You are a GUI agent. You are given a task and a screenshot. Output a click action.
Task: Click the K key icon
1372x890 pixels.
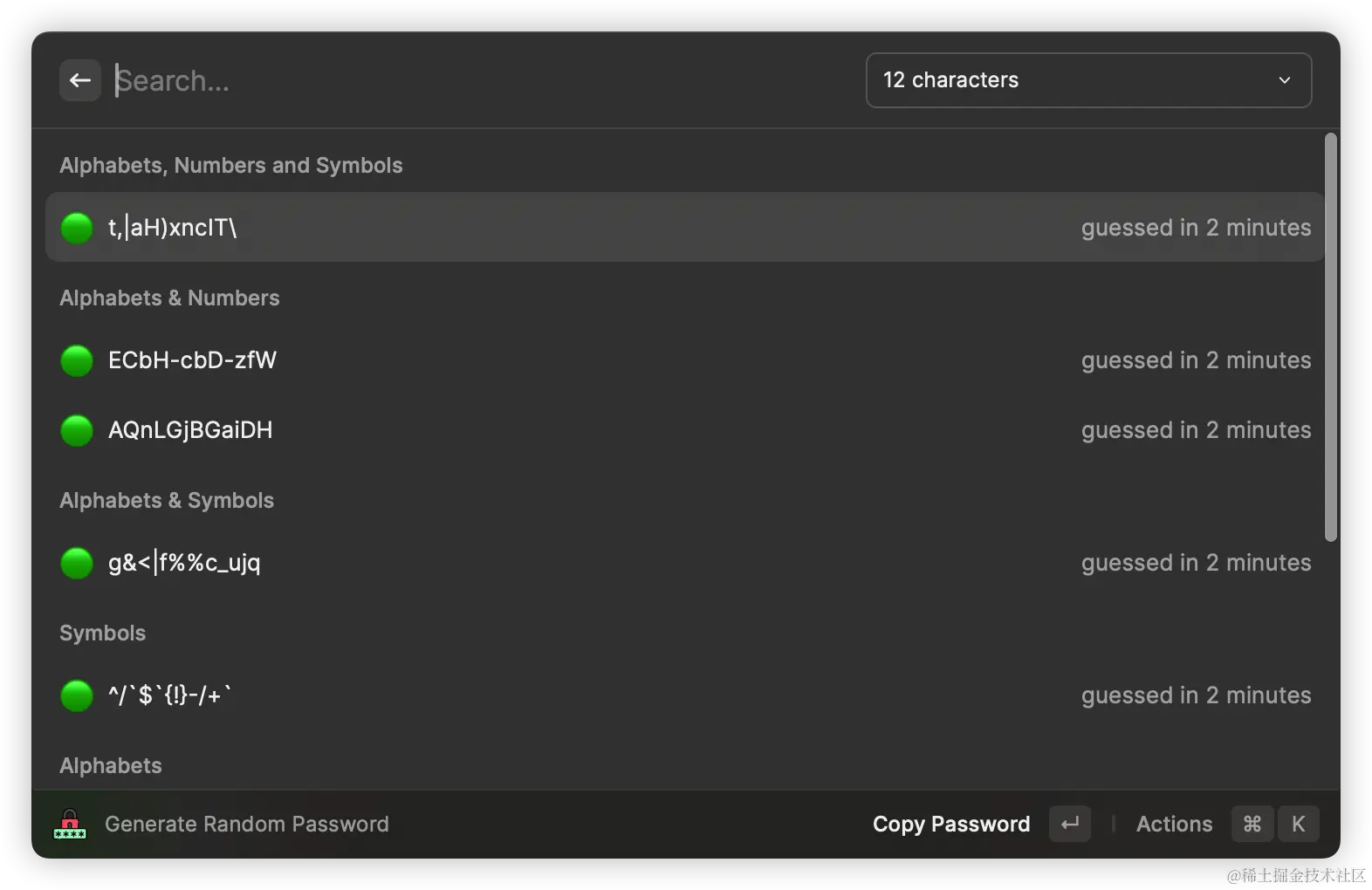(x=1298, y=824)
